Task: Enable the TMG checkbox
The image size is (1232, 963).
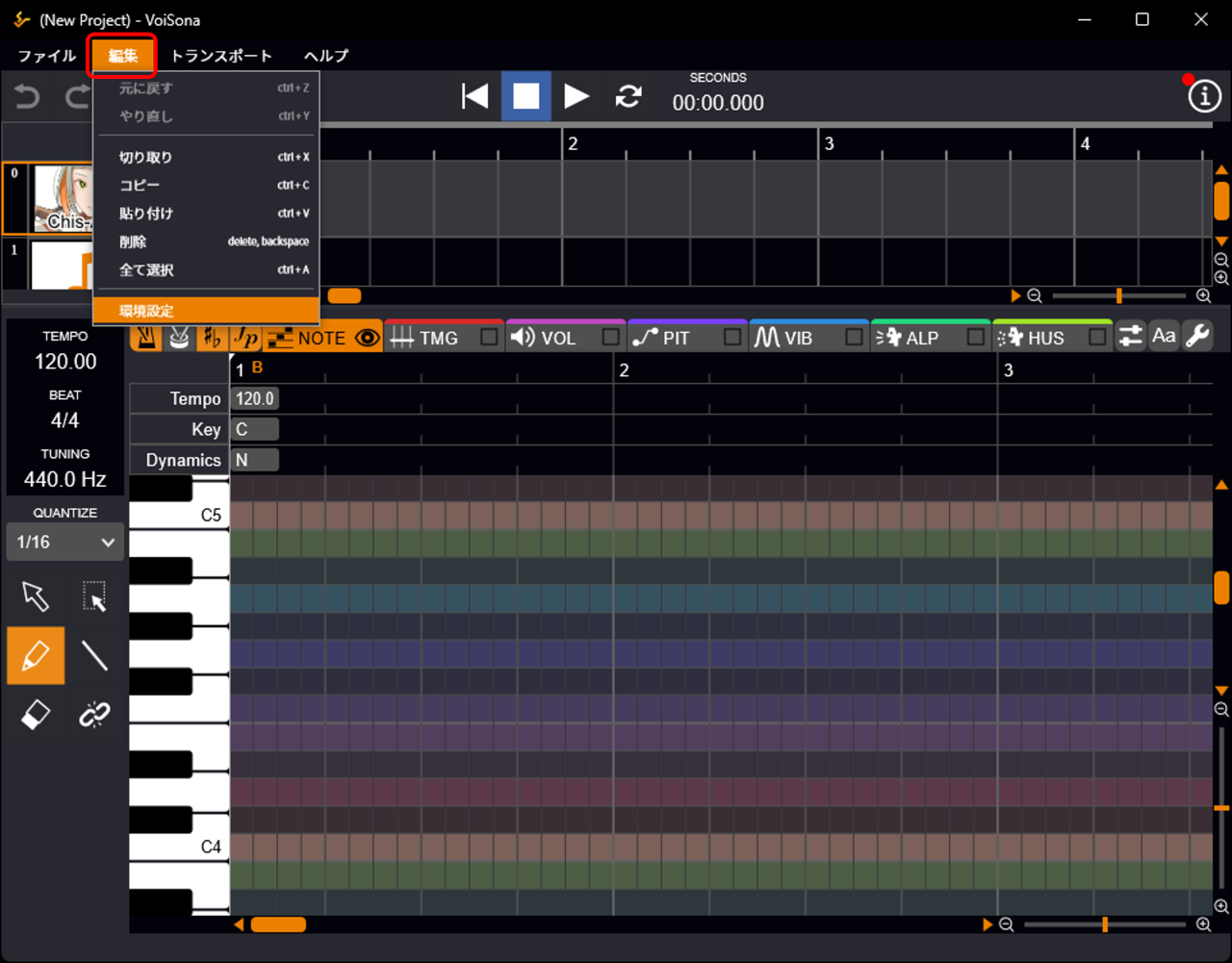Action: 490,337
